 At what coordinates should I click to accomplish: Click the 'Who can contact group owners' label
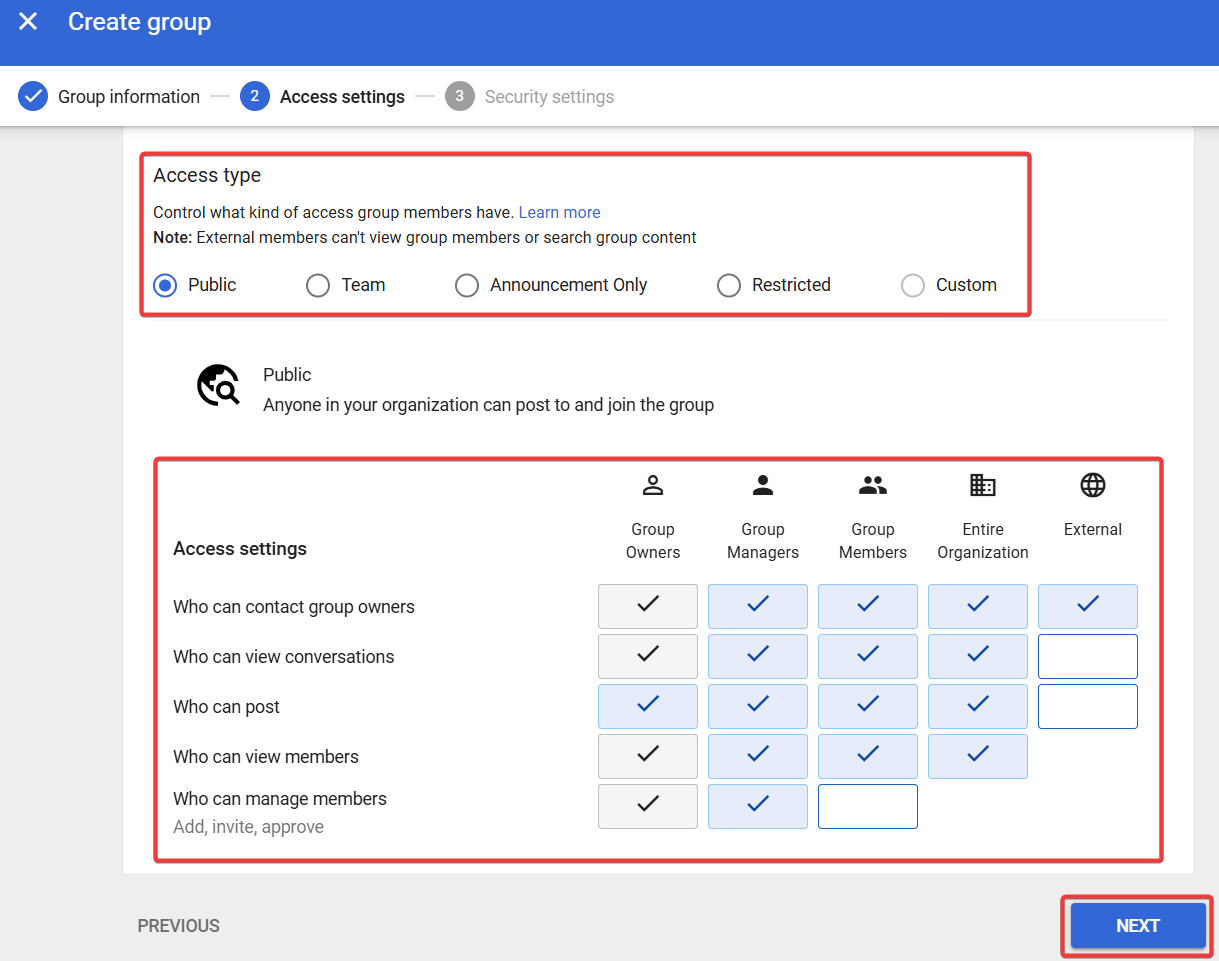pos(294,607)
